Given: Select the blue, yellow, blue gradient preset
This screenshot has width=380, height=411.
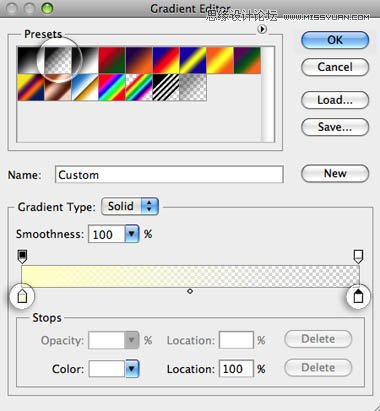Looking at the screenshot, I should click(193, 60).
